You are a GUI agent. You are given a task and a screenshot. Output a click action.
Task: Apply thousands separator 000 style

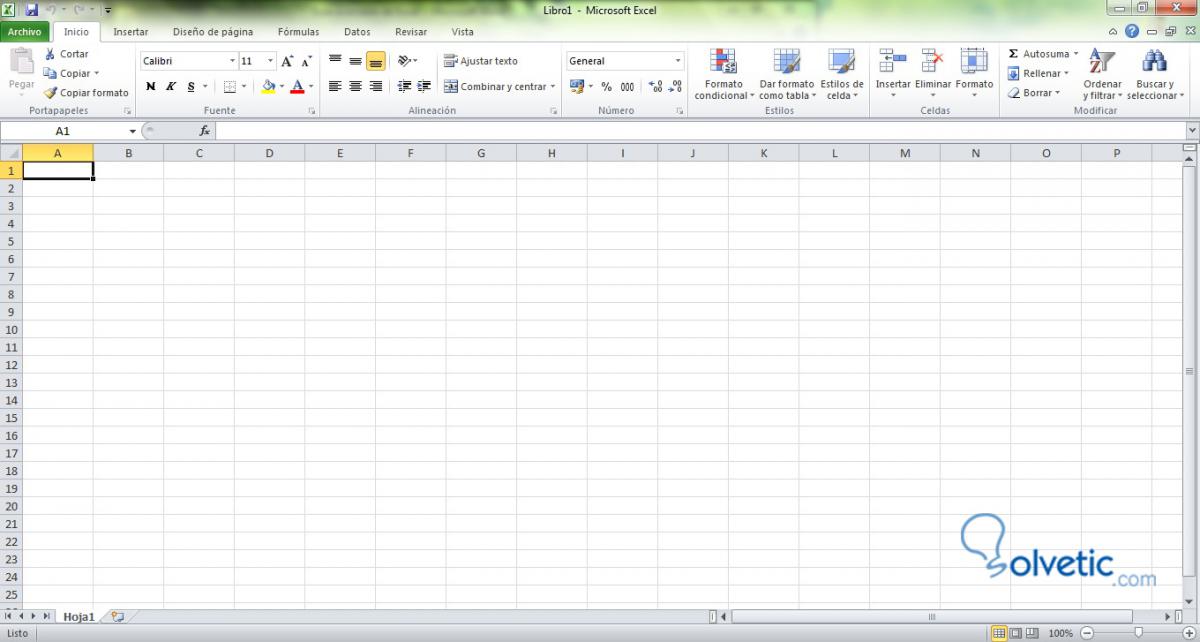pyautogui.click(x=627, y=87)
